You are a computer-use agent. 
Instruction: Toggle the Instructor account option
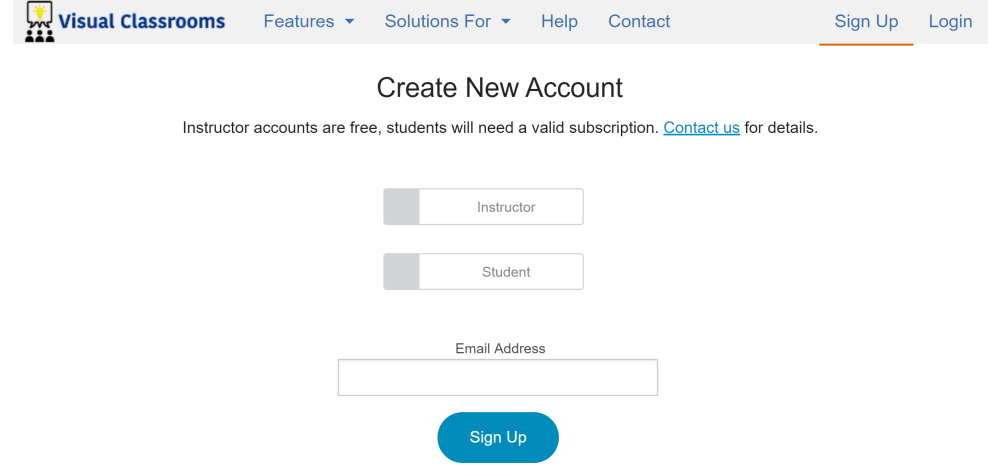pyautogui.click(x=505, y=207)
